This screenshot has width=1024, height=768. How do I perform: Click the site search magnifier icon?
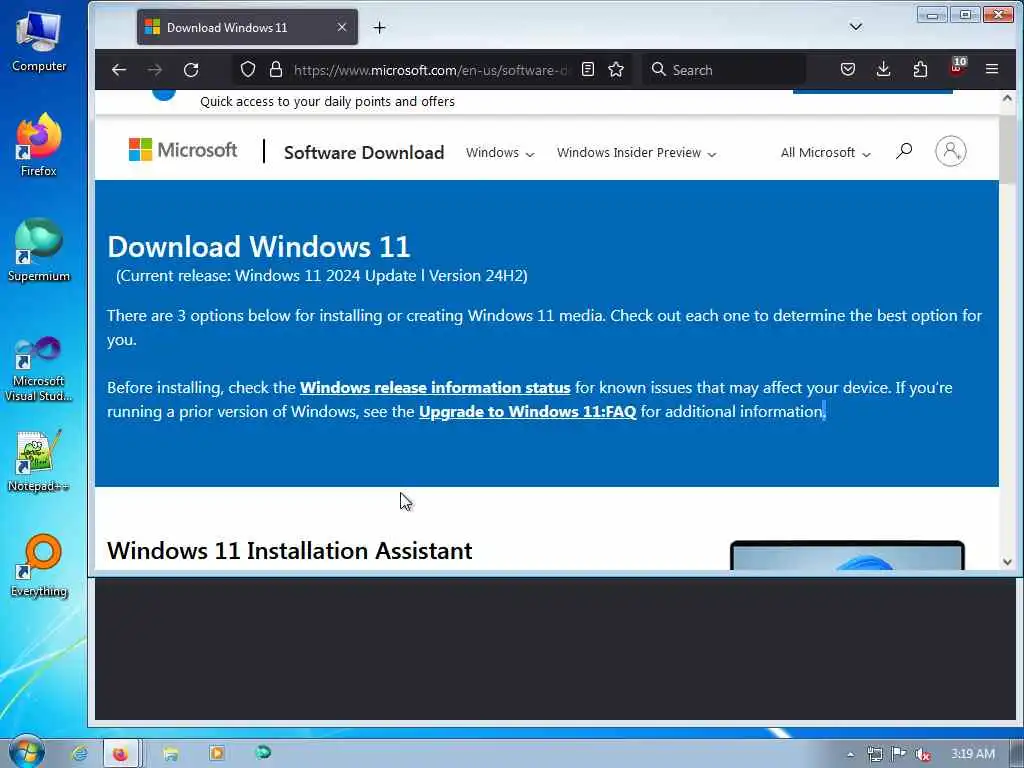click(x=904, y=152)
